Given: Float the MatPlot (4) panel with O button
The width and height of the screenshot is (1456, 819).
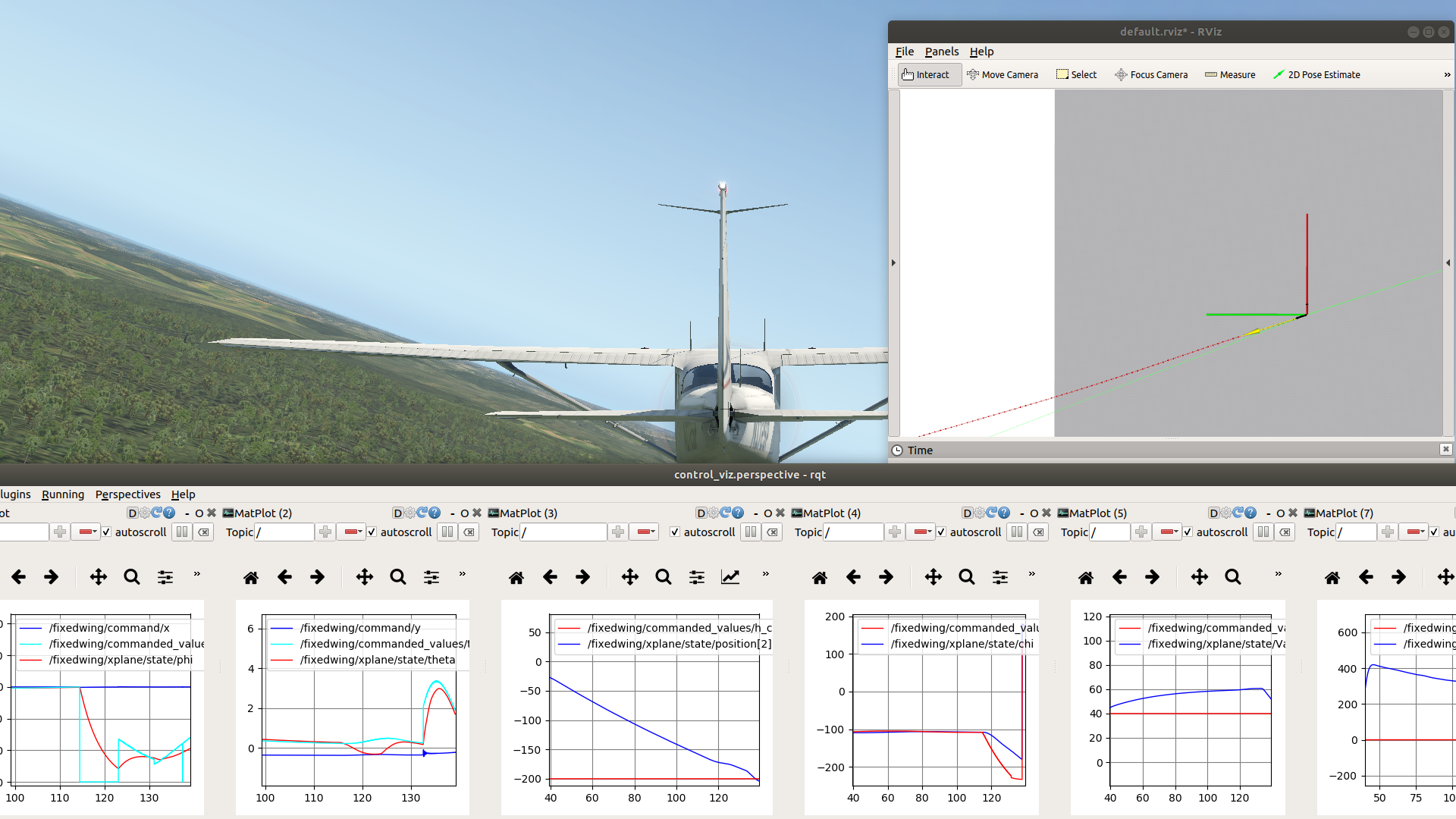Looking at the screenshot, I should [x=1034, y=513].
